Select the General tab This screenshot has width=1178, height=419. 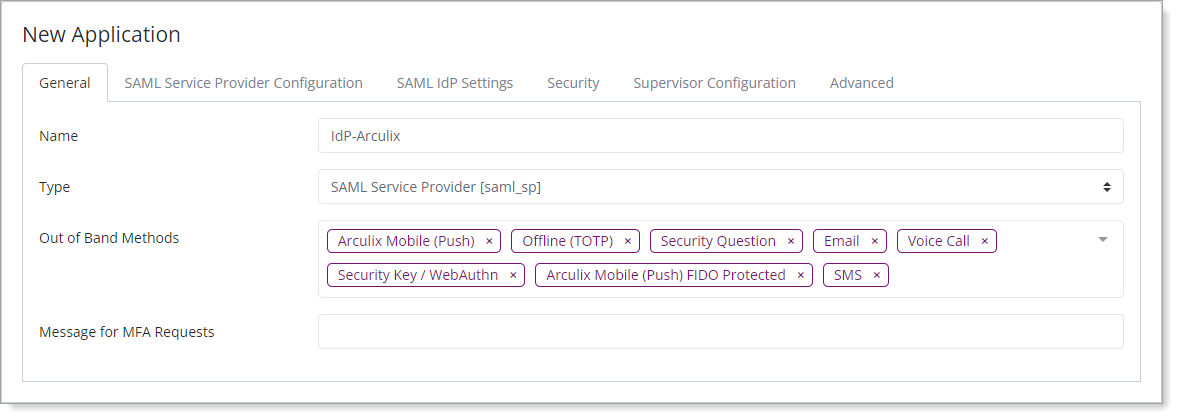click(x=65, y=83)
